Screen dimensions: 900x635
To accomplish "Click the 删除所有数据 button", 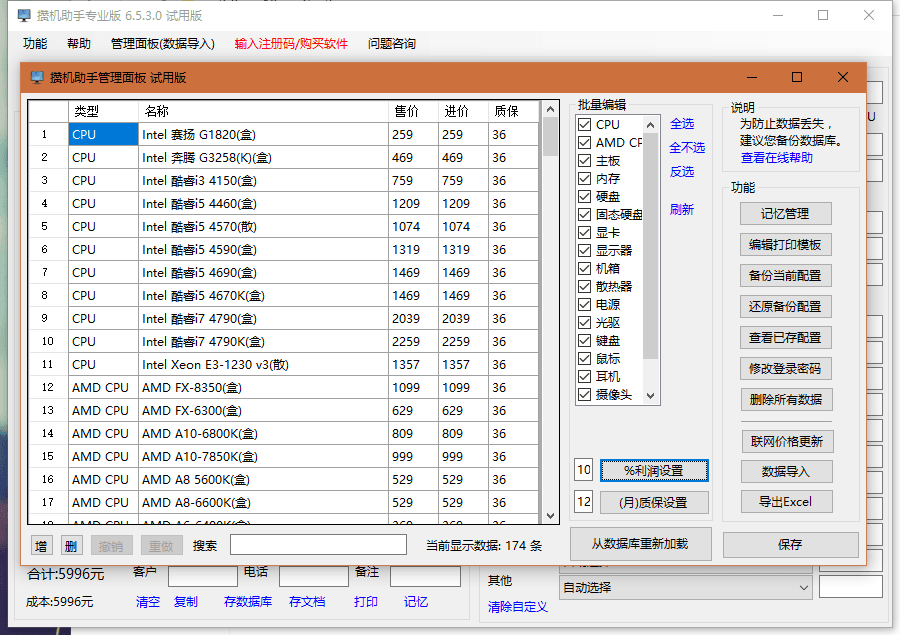I will pos(786,400).
